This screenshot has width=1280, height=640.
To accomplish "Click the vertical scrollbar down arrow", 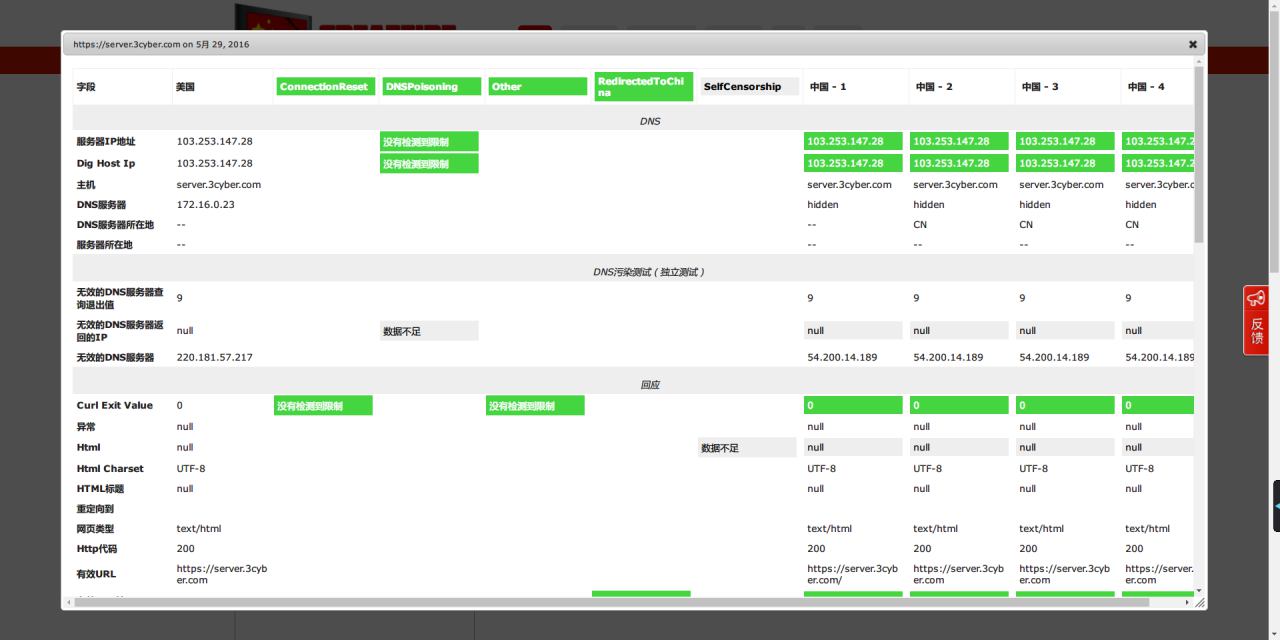I will [1199, 589].
